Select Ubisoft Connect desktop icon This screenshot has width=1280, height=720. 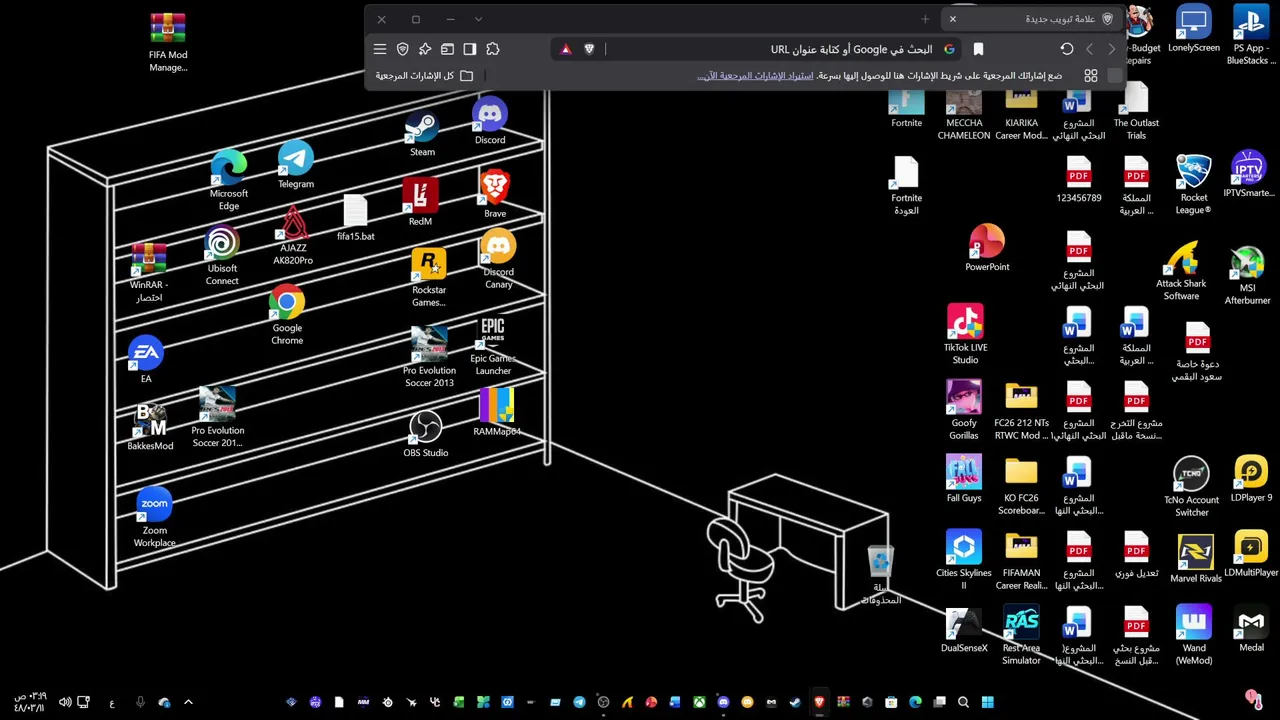tap(222, 257)
